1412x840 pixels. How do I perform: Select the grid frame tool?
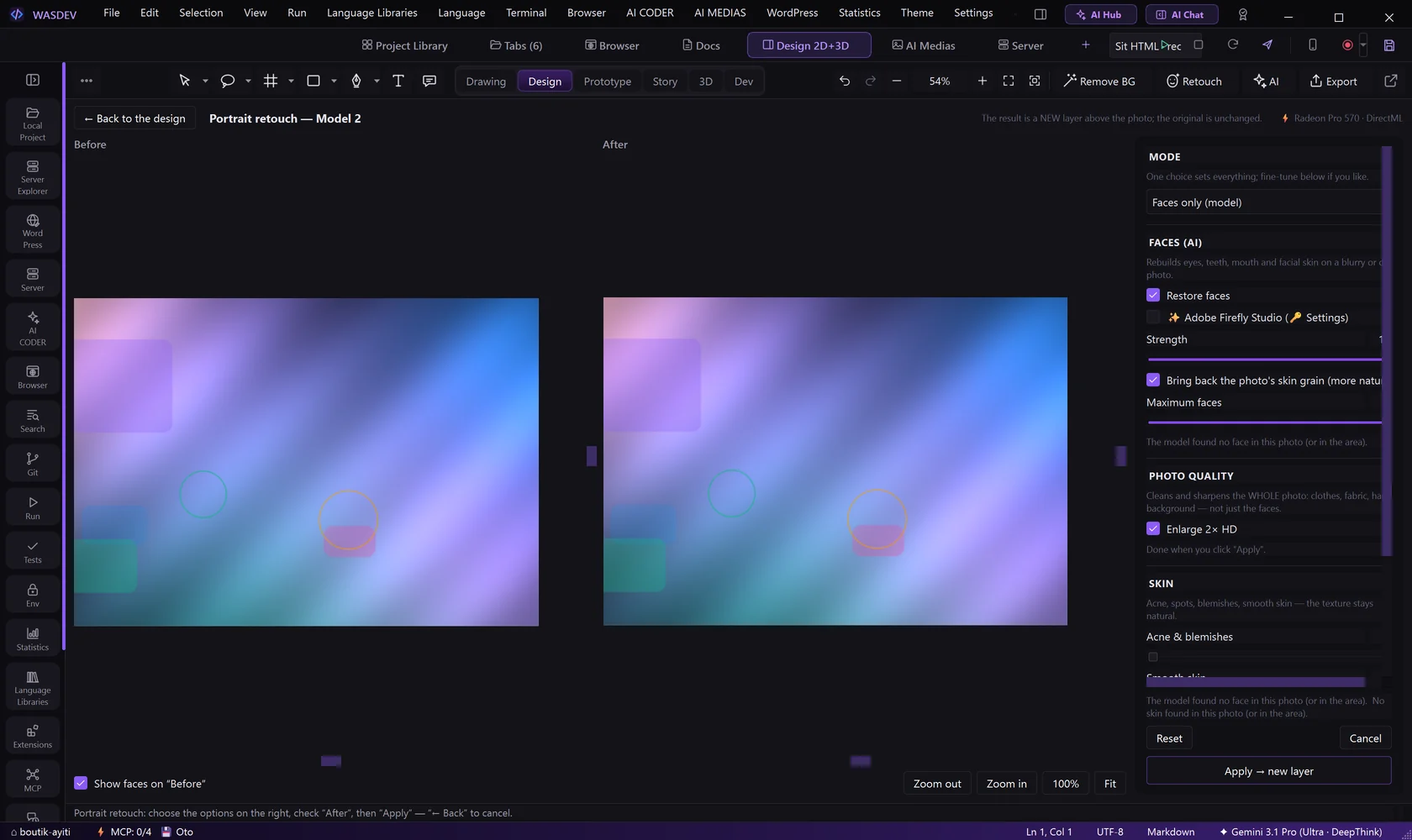(271, 81)
